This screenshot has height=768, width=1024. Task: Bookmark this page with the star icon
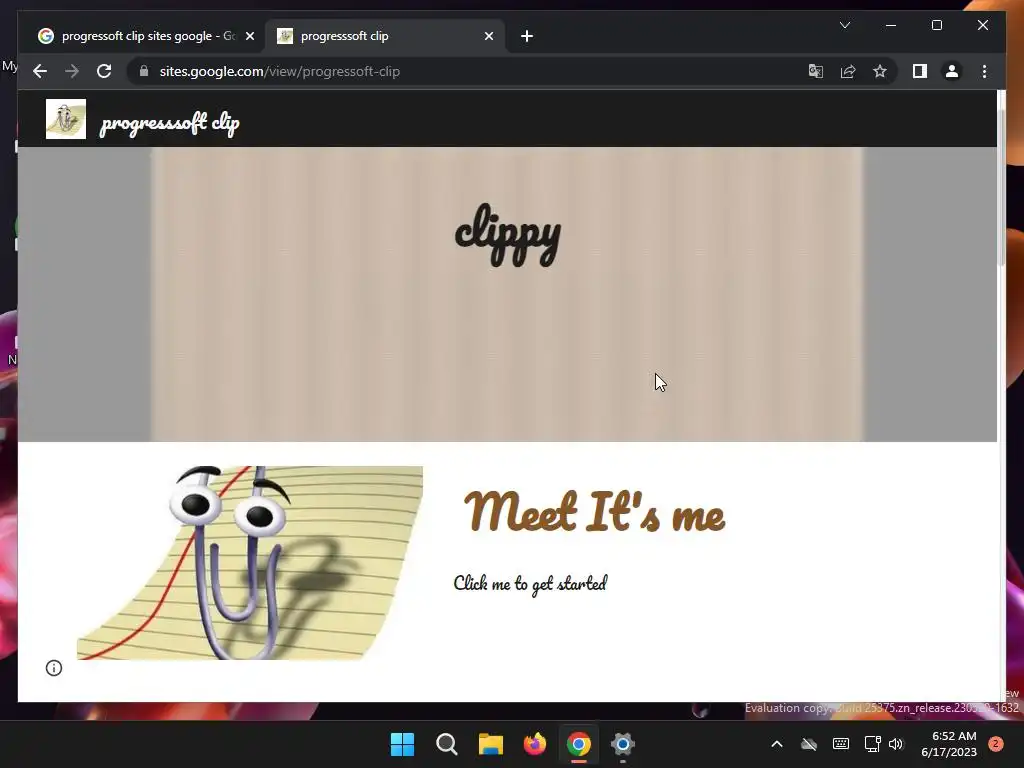880,71
